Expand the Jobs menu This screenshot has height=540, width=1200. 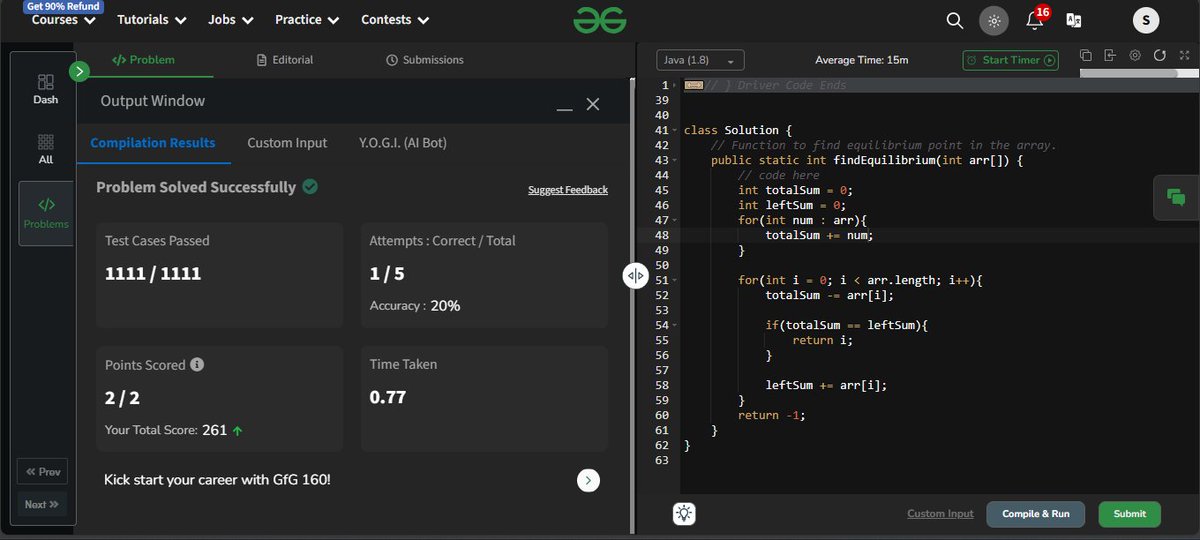(x=230, y=20)
